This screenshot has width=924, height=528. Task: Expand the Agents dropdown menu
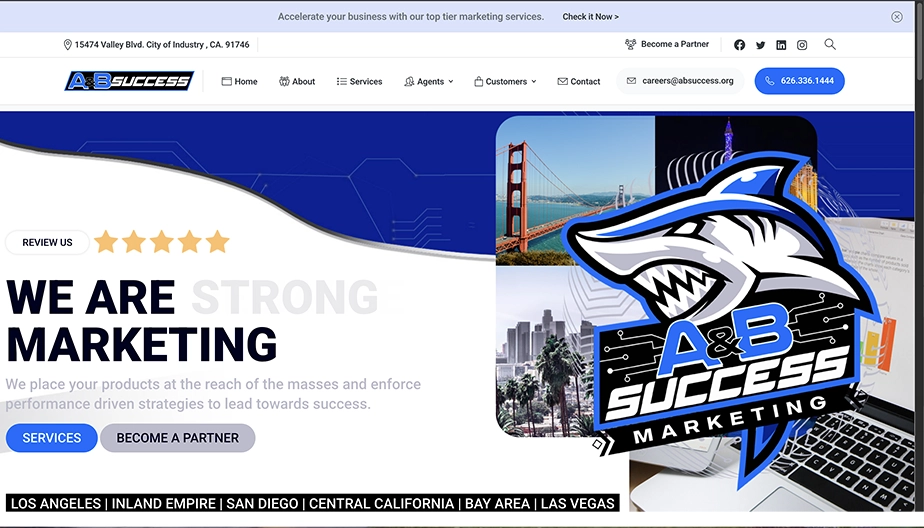(428, 81)
